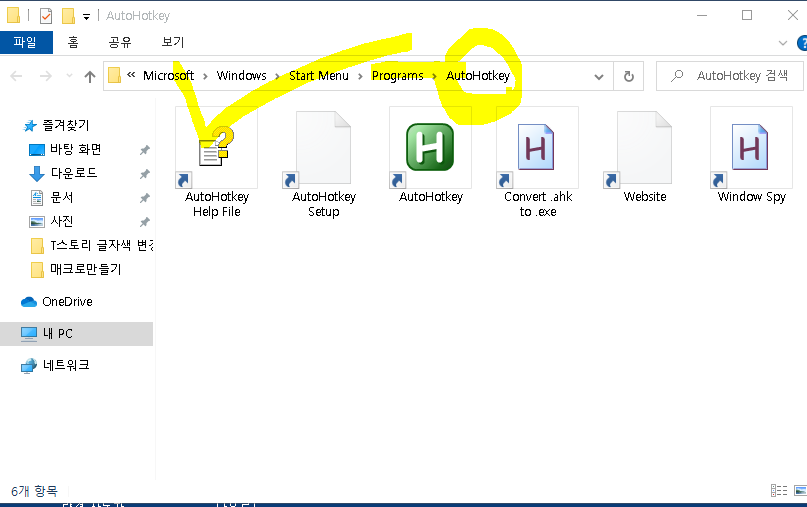Switch to the 홈 ribbon tab
The image size is (807, 507).
tap(73, 42)
